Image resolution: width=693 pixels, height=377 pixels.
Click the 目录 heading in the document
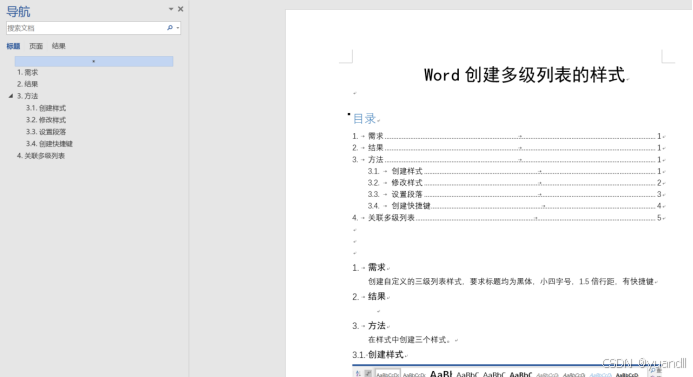[x=364, y=118]
